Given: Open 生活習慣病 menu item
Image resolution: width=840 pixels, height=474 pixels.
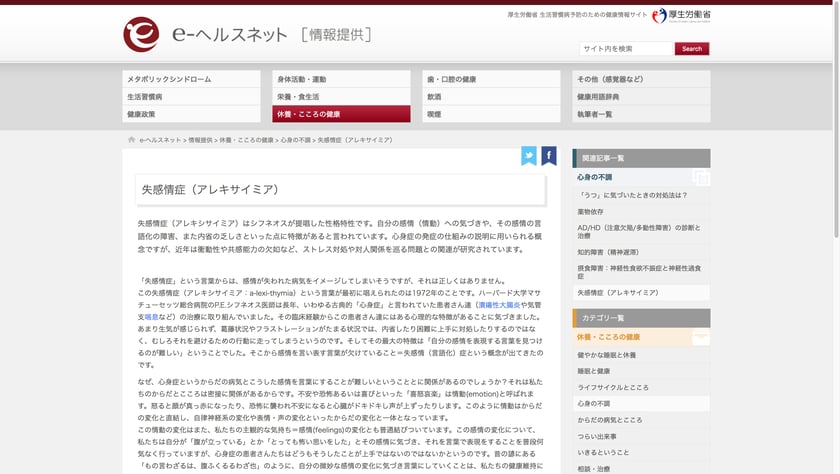Looking at the screenshot, I should pyautogui.click(x=191, y=97).
